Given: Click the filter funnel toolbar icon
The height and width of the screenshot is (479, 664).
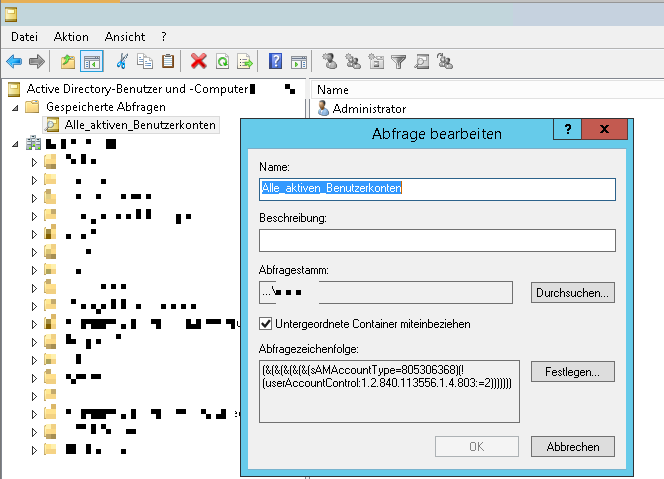Looking at the screenshot, I should (398, 62).
